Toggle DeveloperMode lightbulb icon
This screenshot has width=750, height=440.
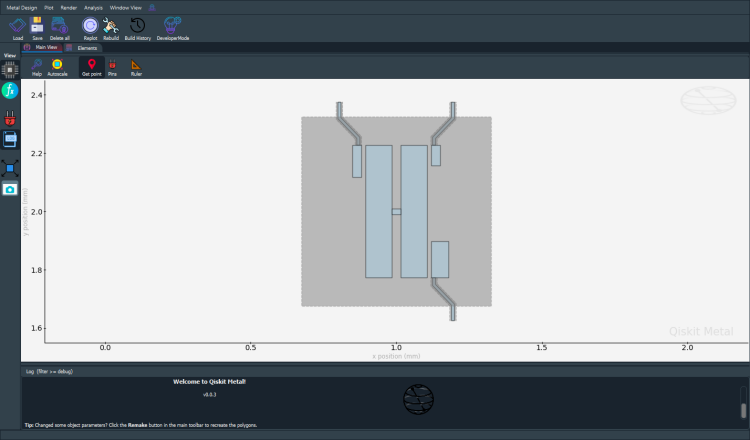click(x=173, y=29)
